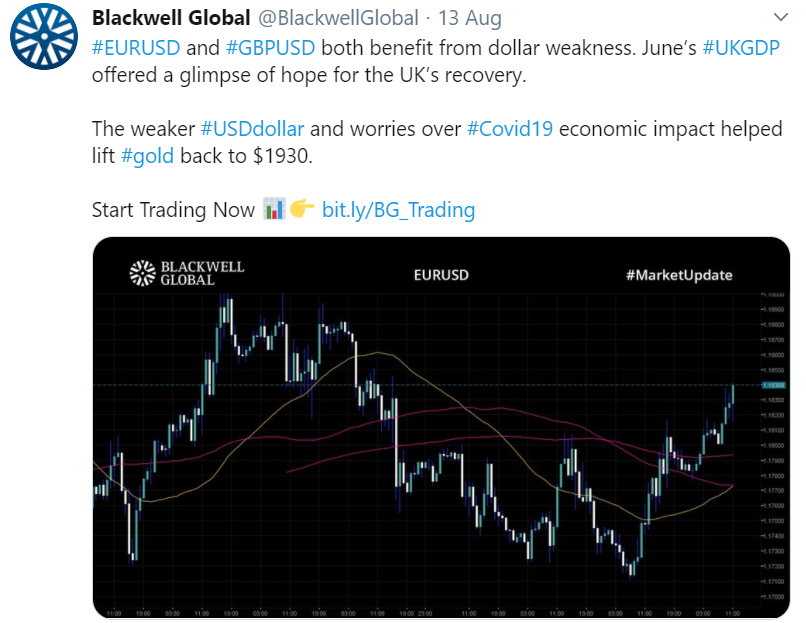Open the #Covid19 hashtag link

(510, 129)
